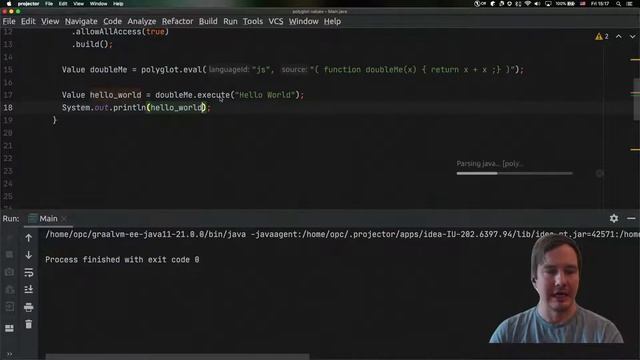Open the Analyze menu

tap(142, 21)
